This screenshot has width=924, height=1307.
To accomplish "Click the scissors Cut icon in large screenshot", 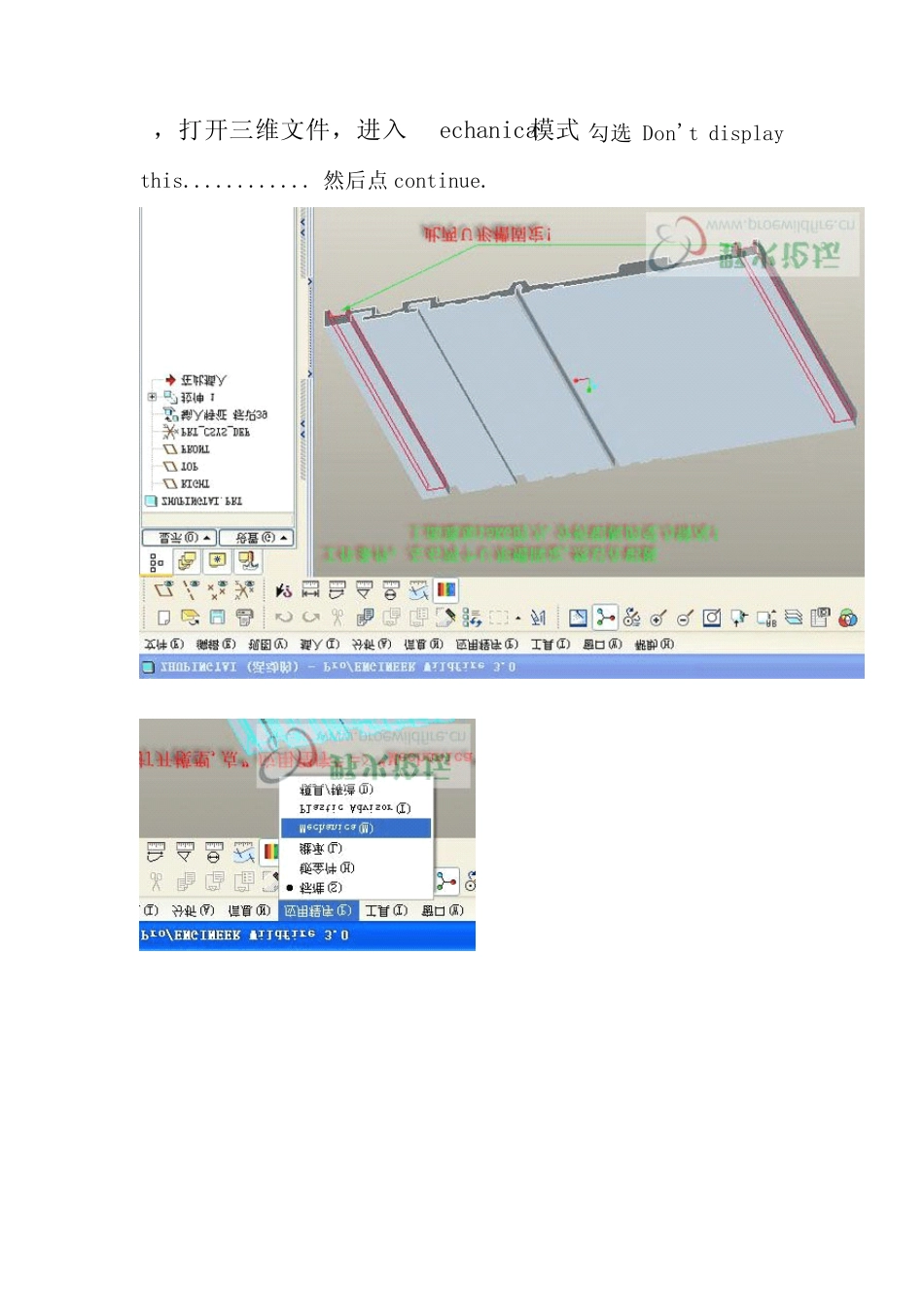I will tap(338, 618).
